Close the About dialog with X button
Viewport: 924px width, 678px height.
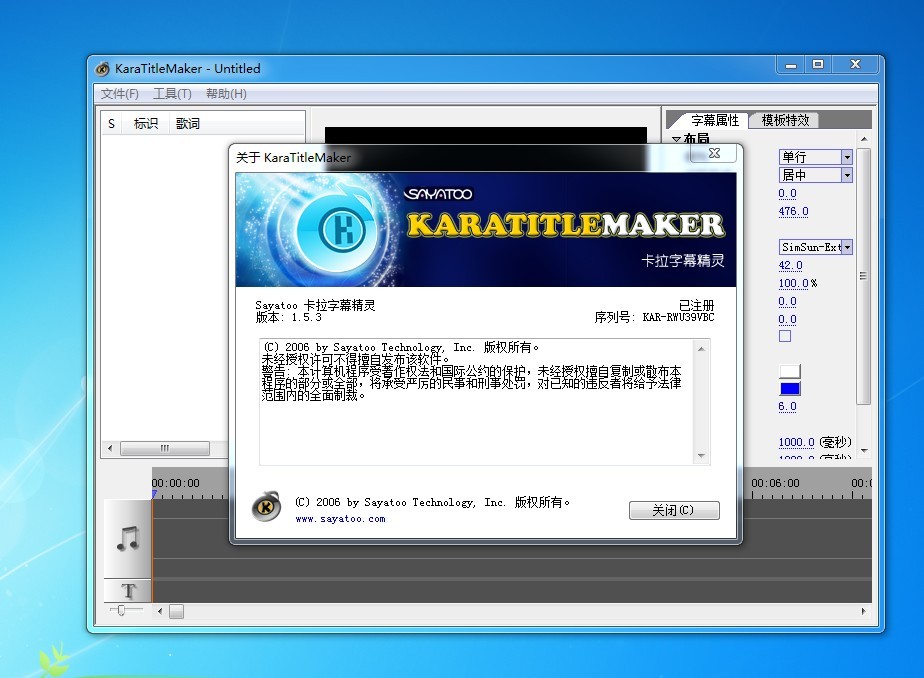[x=714, y=153]
